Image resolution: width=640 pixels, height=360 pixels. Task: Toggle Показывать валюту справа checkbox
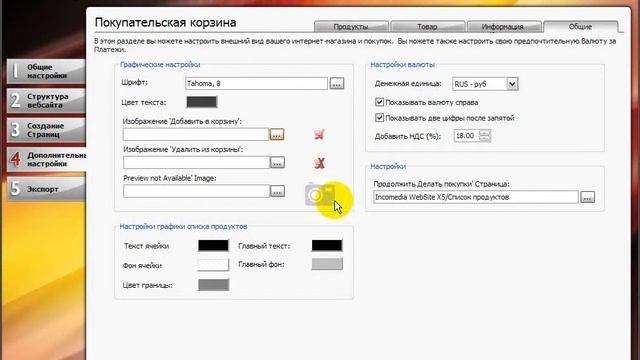click(x=379, y=102)
